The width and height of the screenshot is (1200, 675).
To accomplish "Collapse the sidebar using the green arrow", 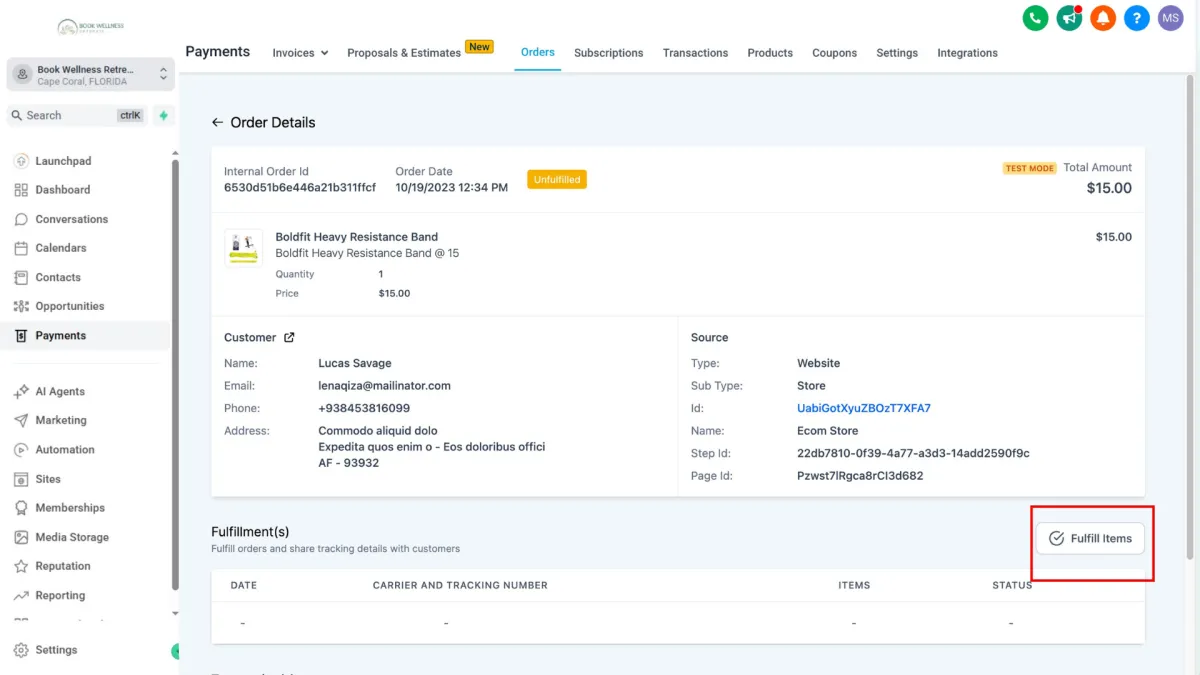I will pos(176,651).
